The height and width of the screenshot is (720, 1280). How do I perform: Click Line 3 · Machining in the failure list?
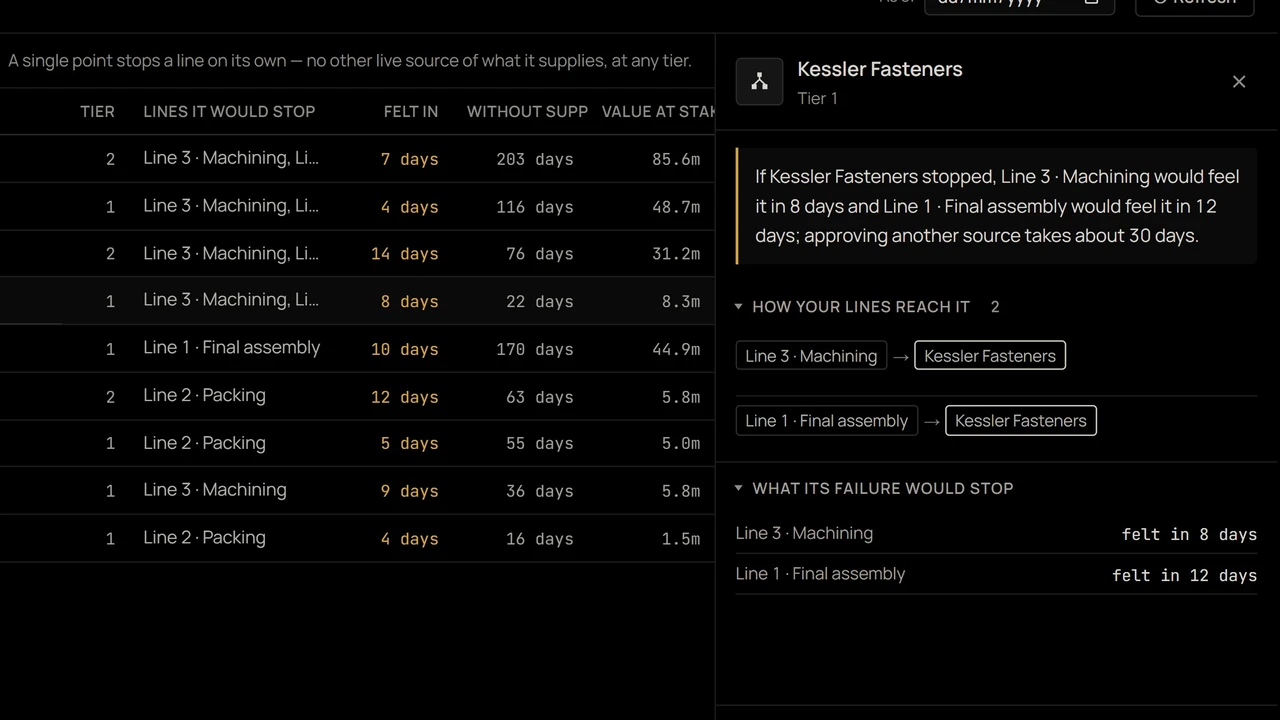[804, 533]
